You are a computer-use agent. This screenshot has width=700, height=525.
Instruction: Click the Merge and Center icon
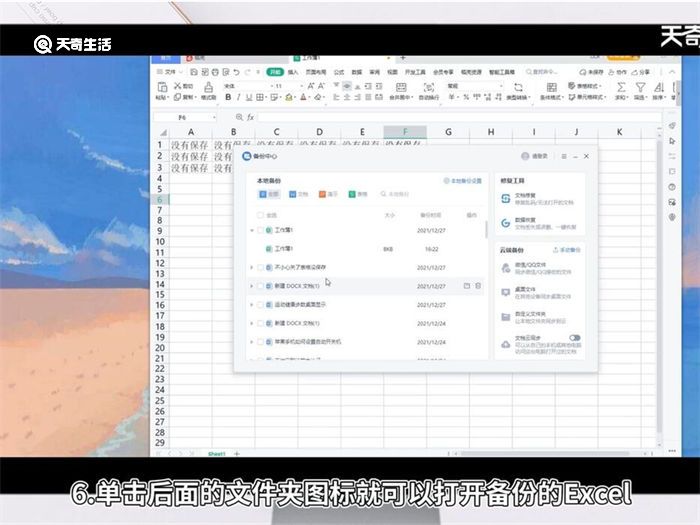pos(401,87)
